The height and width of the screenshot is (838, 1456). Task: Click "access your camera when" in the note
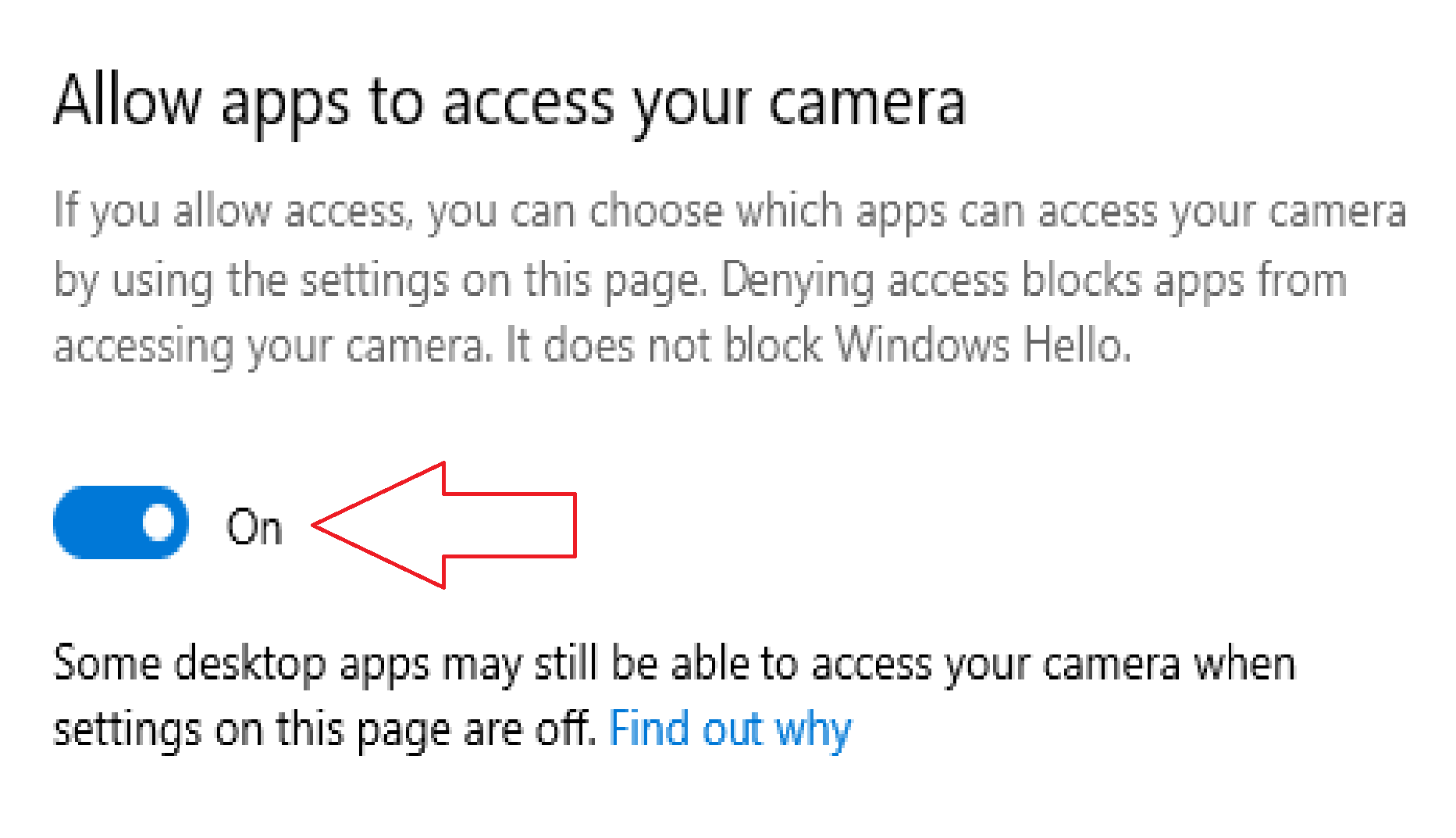(x=1053, y=665)
